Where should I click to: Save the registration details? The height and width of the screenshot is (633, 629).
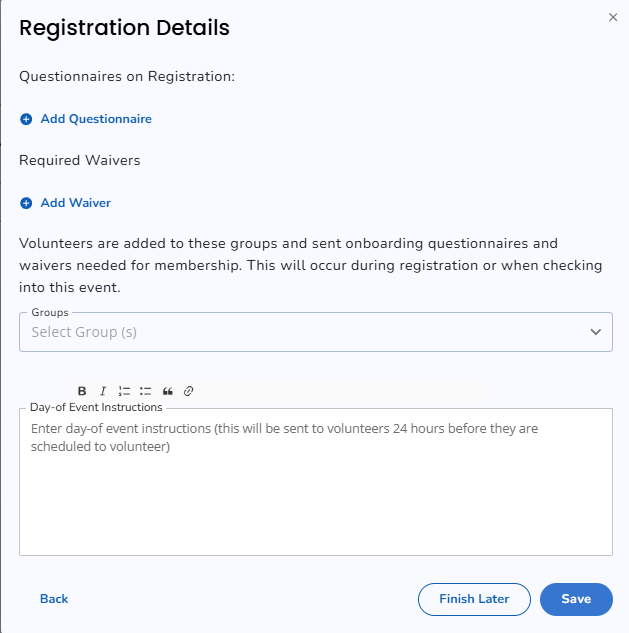[576, 599]
